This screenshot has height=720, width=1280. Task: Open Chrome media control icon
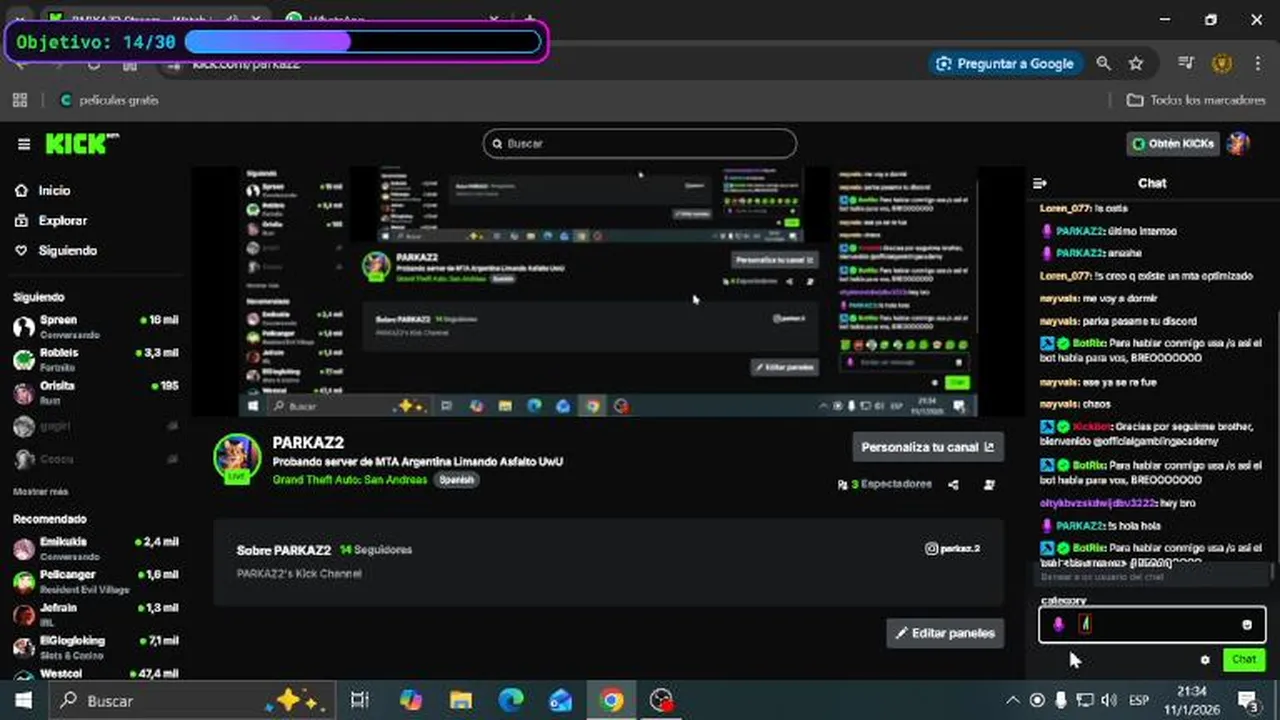pos(1187,63)
